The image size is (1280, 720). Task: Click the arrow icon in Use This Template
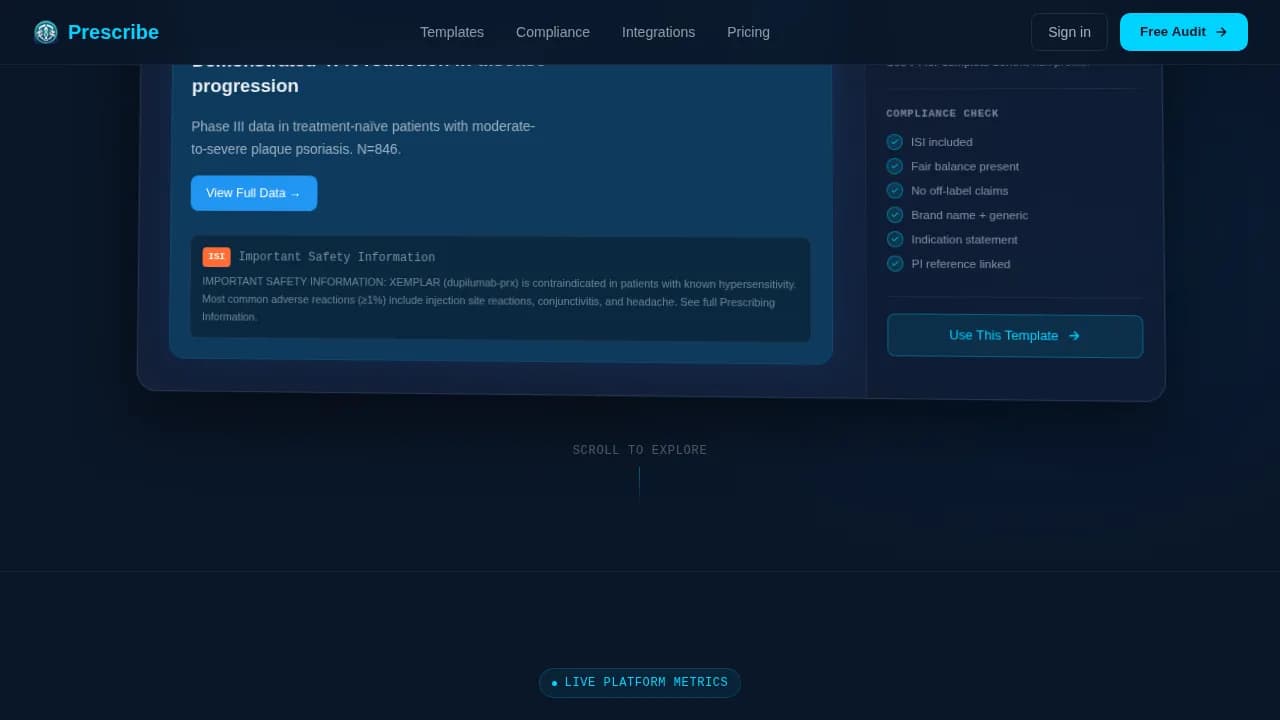[1074, 336]
